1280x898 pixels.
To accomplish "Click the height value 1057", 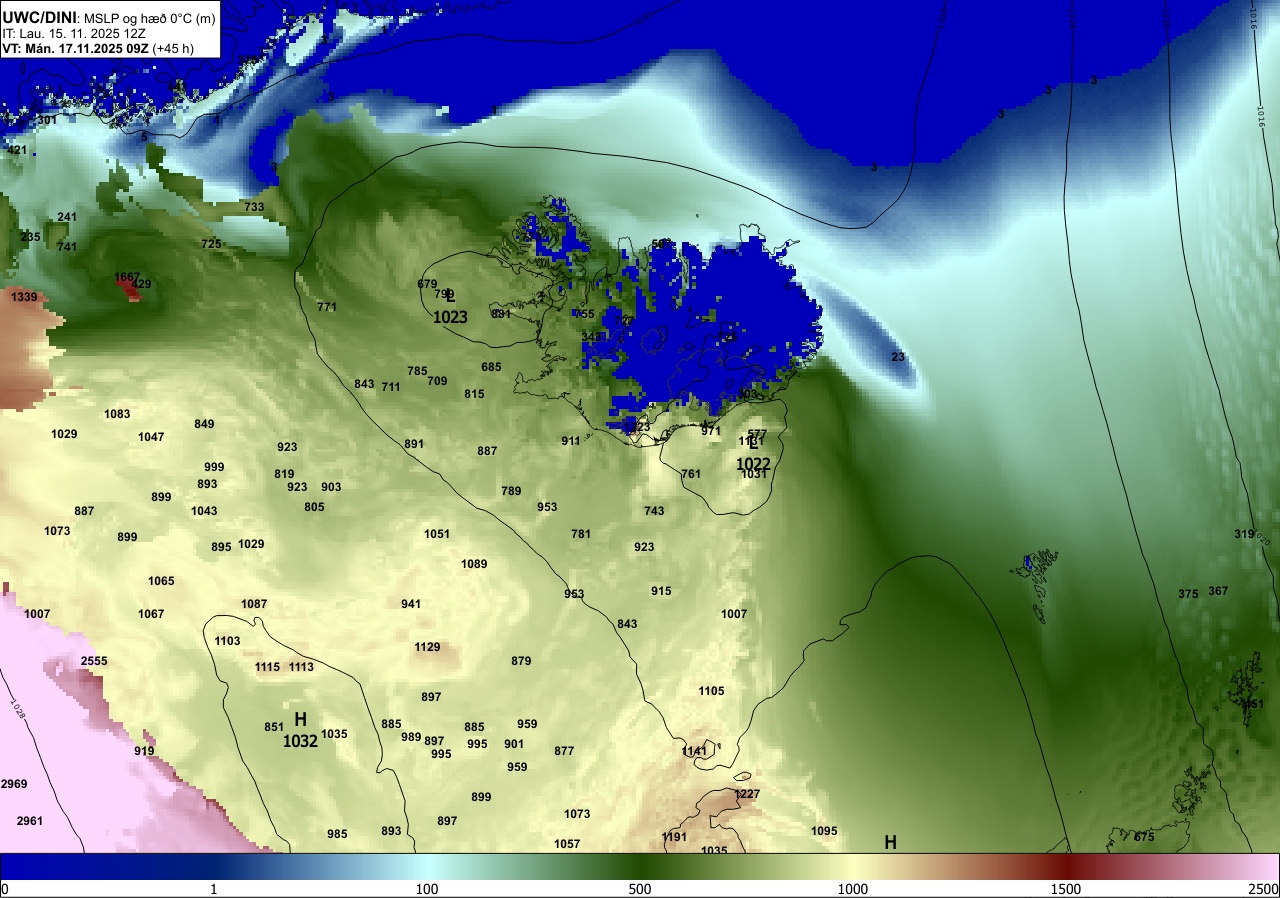I will (567, 844).
